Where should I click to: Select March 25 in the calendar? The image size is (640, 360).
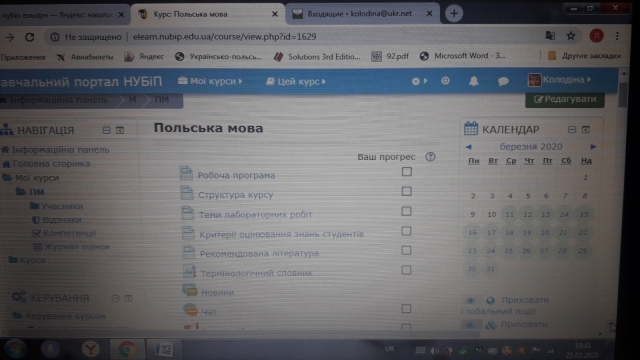pyautogui.click(x=508, y=251)
